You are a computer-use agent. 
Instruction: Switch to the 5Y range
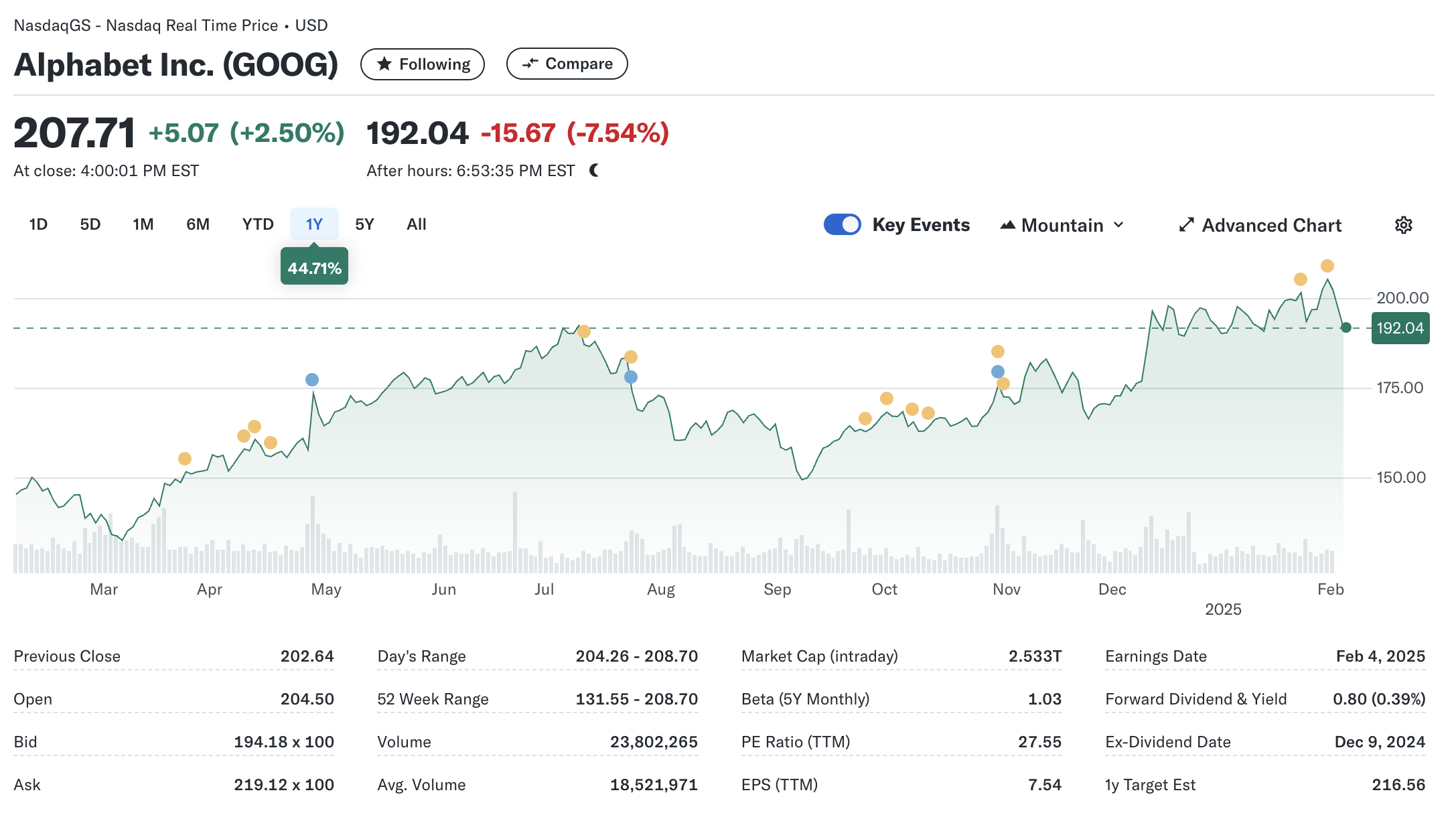click(364, 224)
